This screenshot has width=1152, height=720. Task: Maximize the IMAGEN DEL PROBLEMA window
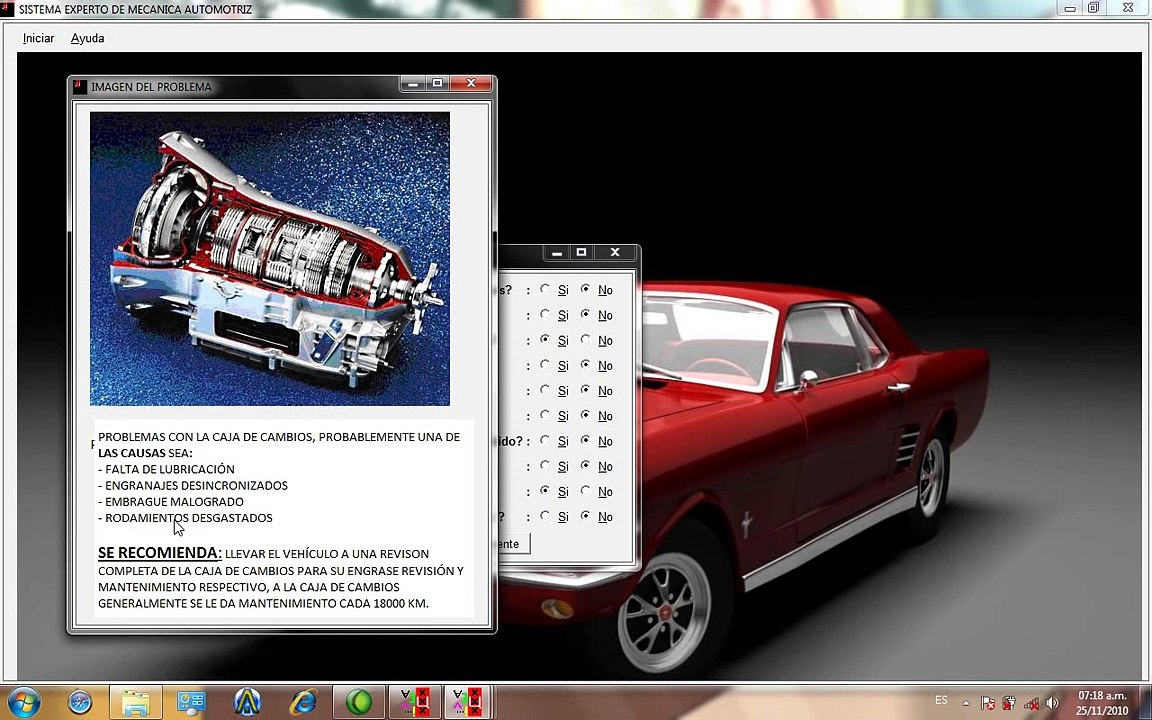(438, 84)
